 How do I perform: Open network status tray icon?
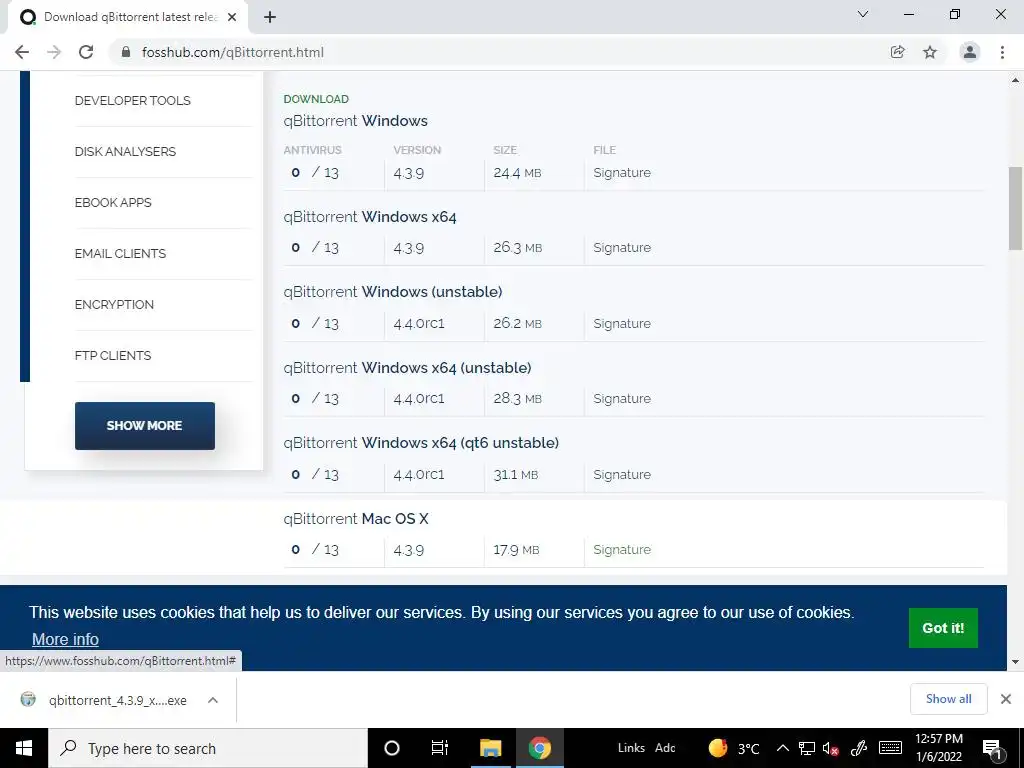807,748
